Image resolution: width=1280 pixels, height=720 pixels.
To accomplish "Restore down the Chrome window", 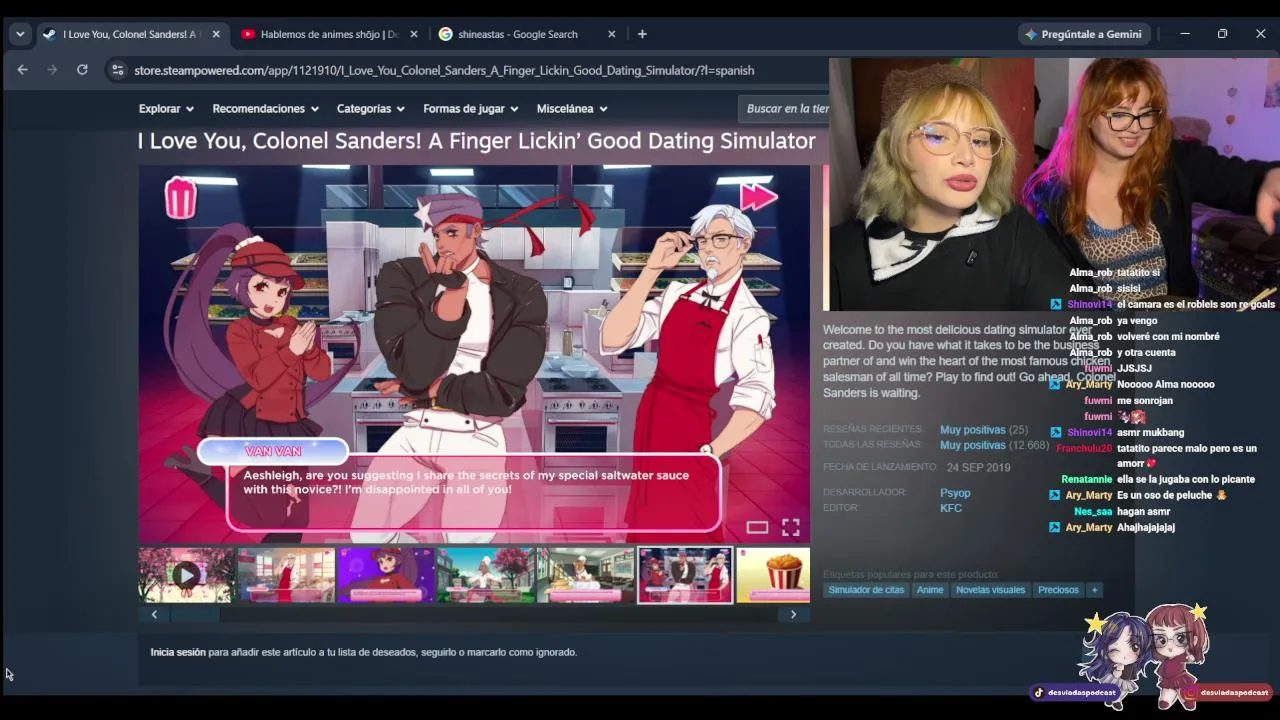I will (1222, 34).
